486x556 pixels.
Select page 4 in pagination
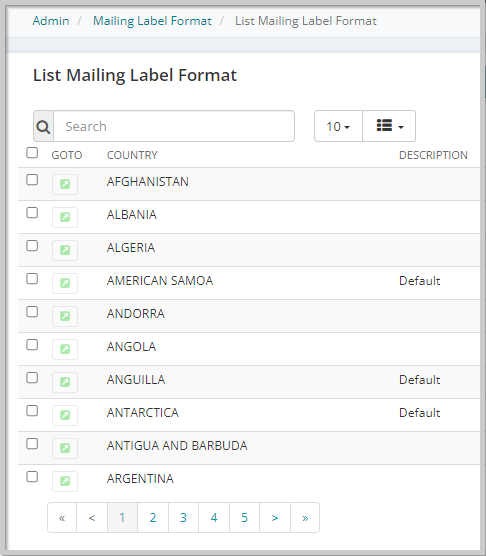(214, 518)
